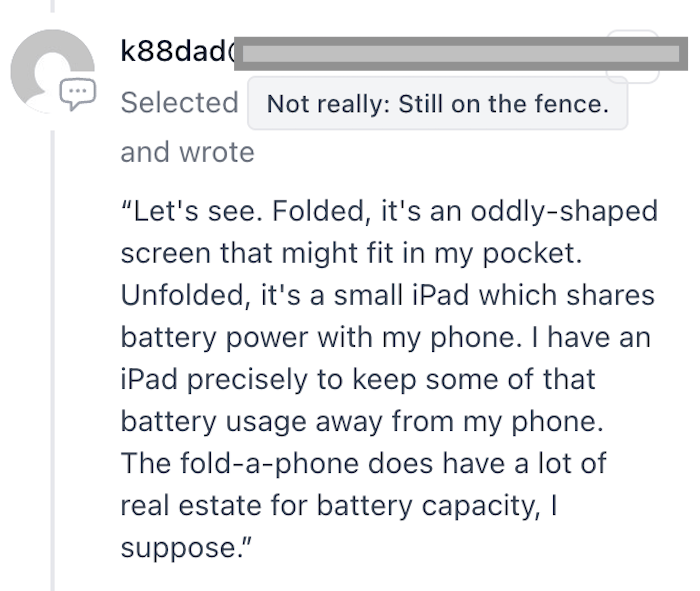The image size is (700, 591).
Task: Click the comment speech bubble icon
Action: click(x=78, y=93)
